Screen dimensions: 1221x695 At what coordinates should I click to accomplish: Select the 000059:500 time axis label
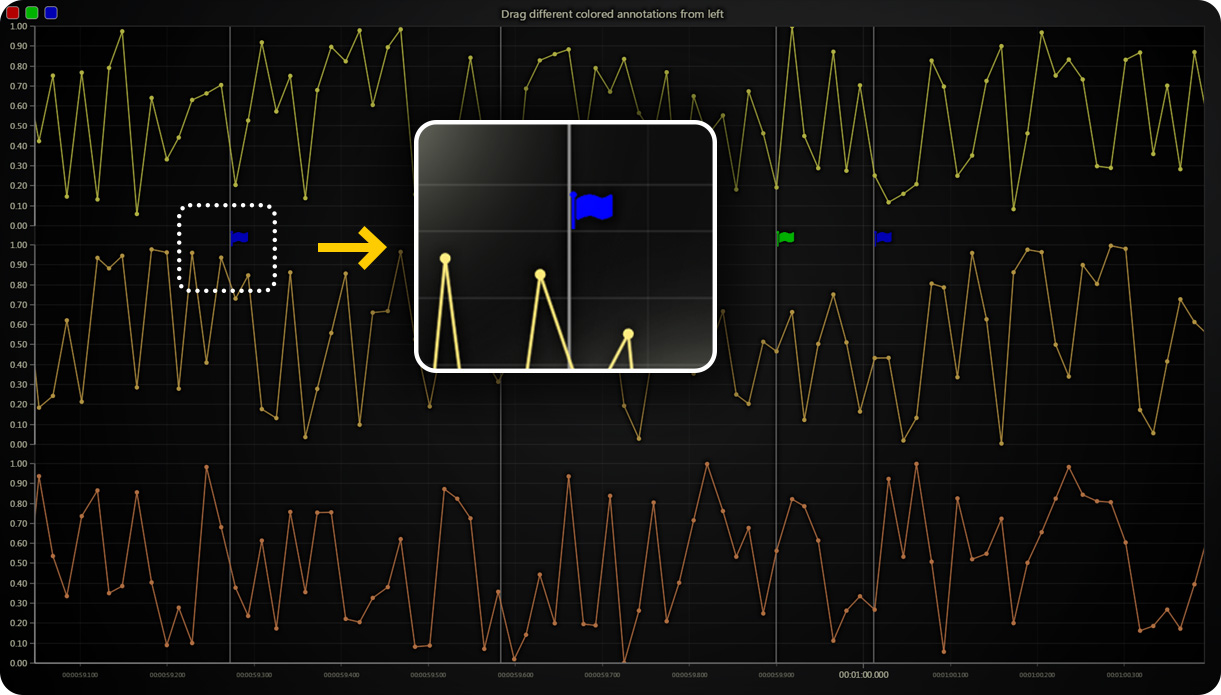tap(428, 675)
